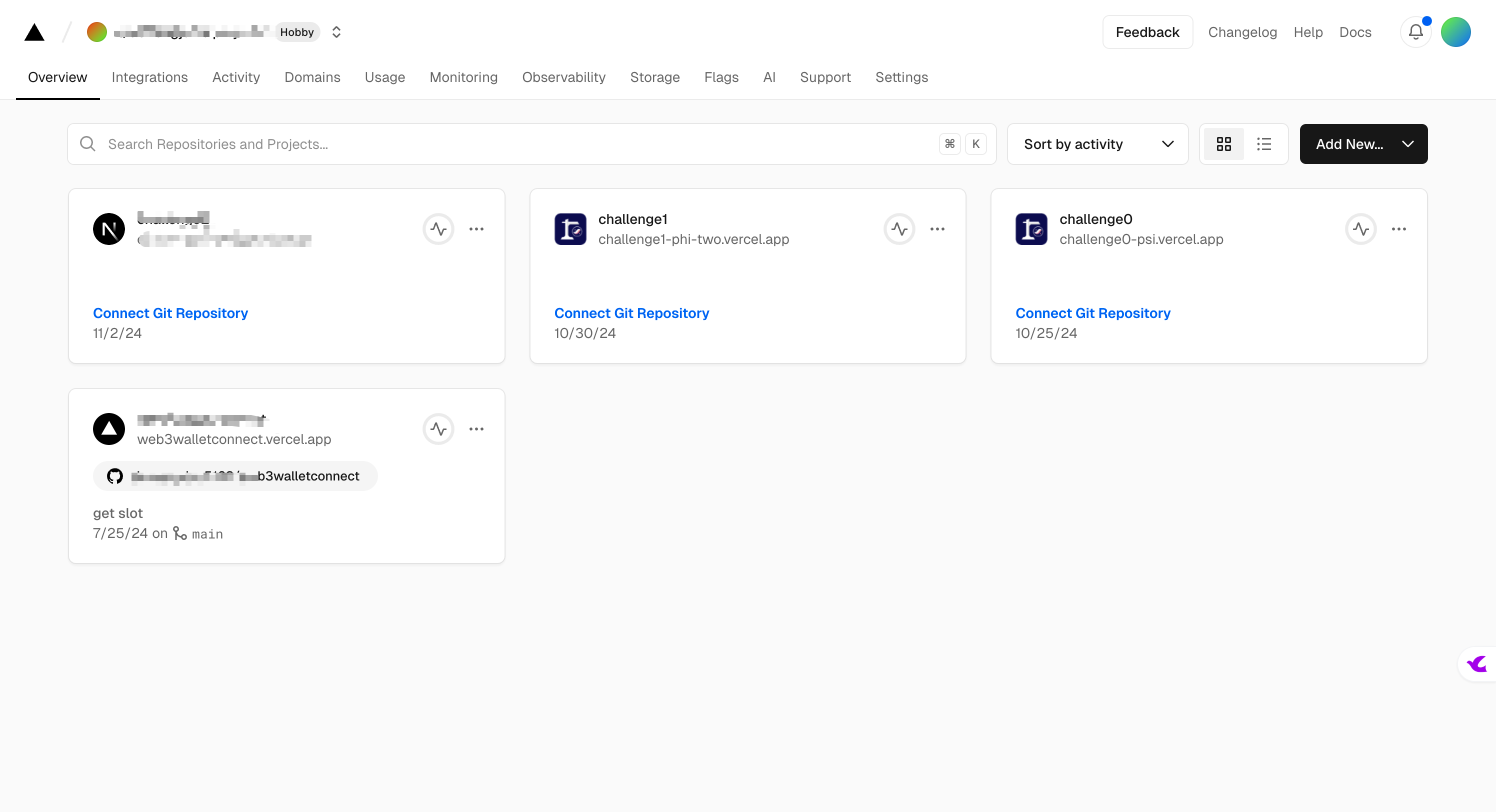Open the Help link

(x=1308, y=32)
